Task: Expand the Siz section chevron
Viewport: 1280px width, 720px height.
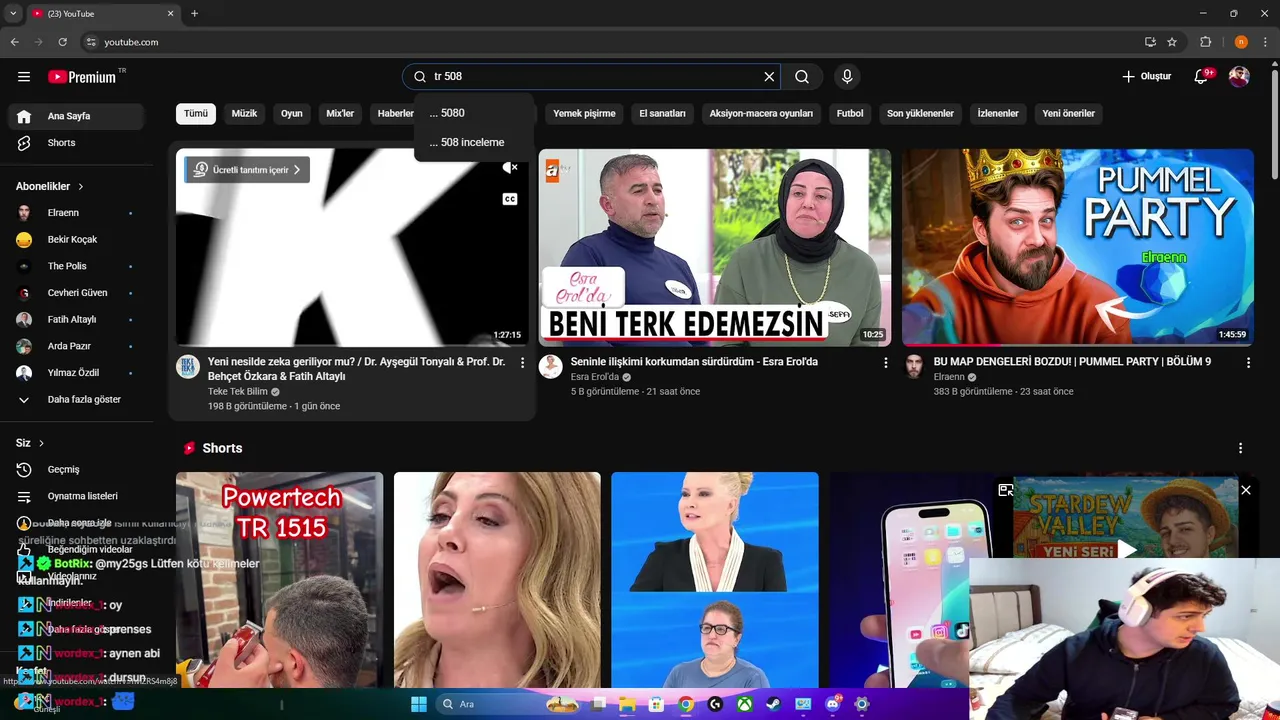Action: coord(41,443)
